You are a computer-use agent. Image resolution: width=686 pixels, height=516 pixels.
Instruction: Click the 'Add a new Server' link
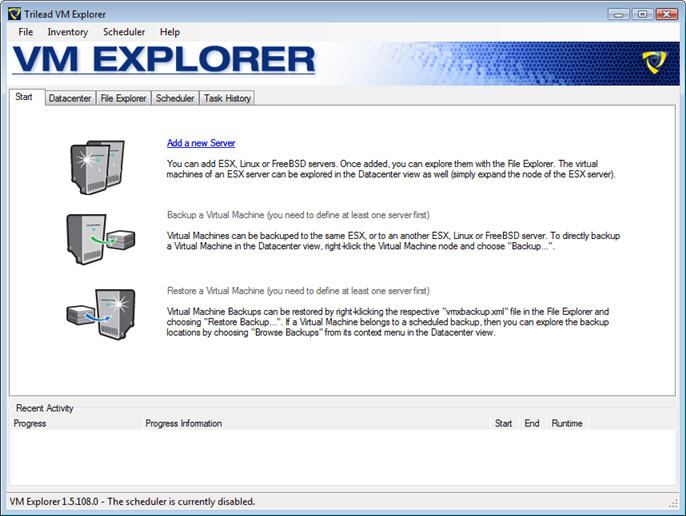point(201,143)
